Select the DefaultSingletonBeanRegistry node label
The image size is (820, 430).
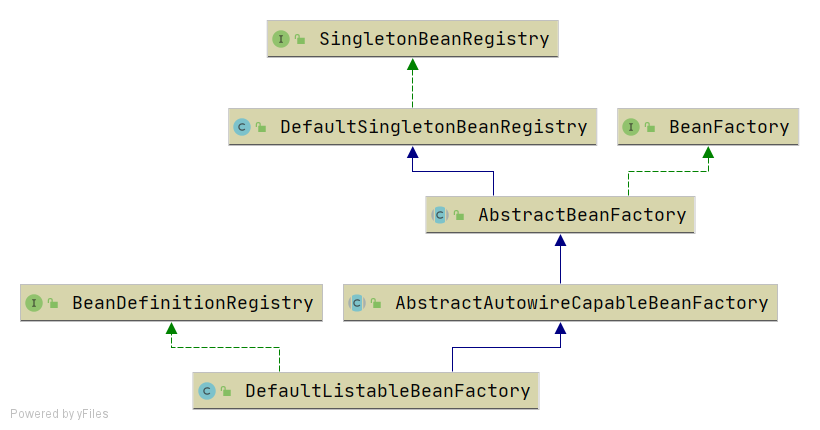433,127
